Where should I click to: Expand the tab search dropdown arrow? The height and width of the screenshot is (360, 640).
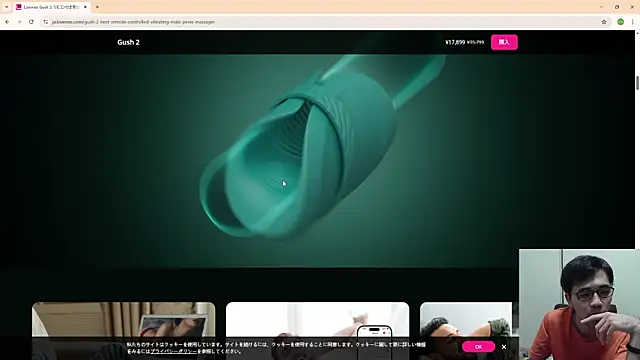tap(6, 7)
